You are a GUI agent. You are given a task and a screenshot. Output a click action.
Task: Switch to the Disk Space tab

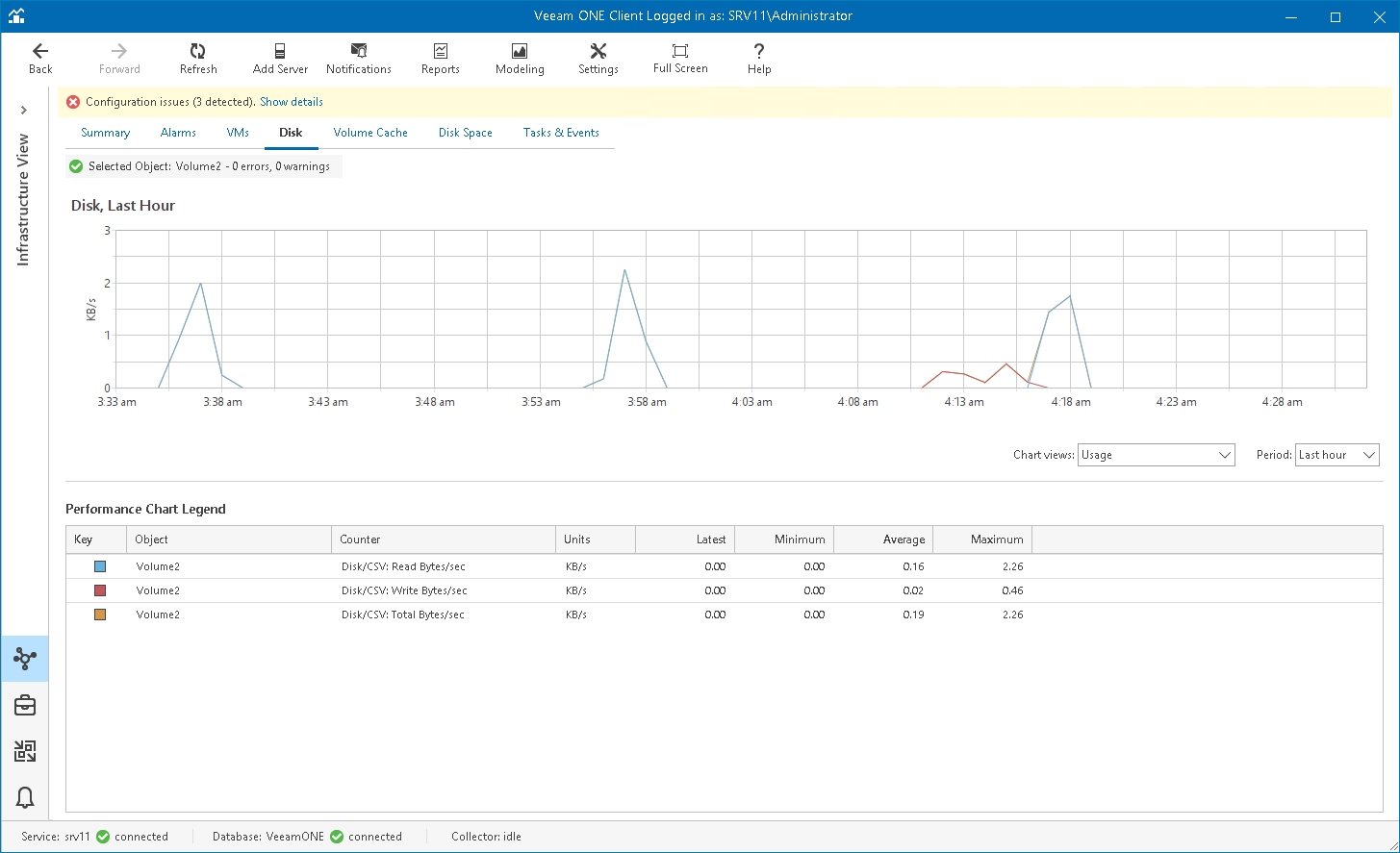466,133
